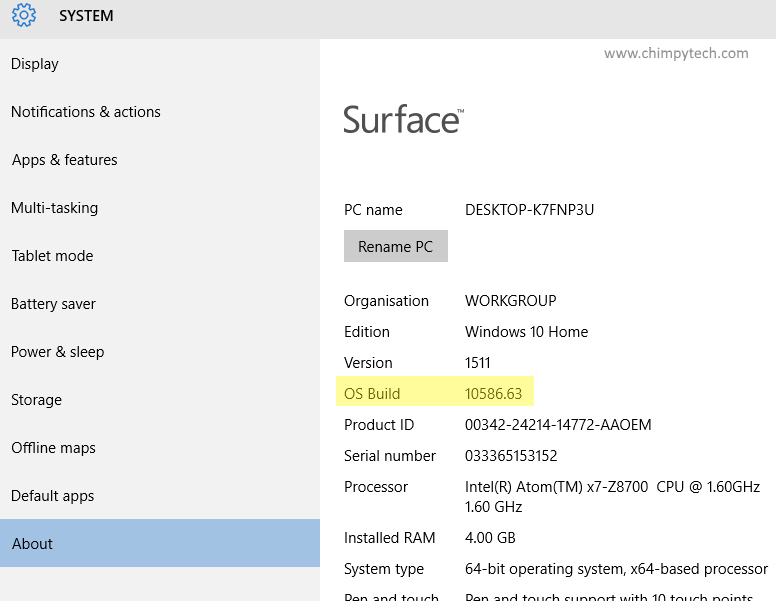Open Notifications & actions settings
This screenshot has width=776, height=601.
pyautogui.click(x=86, y=112)
